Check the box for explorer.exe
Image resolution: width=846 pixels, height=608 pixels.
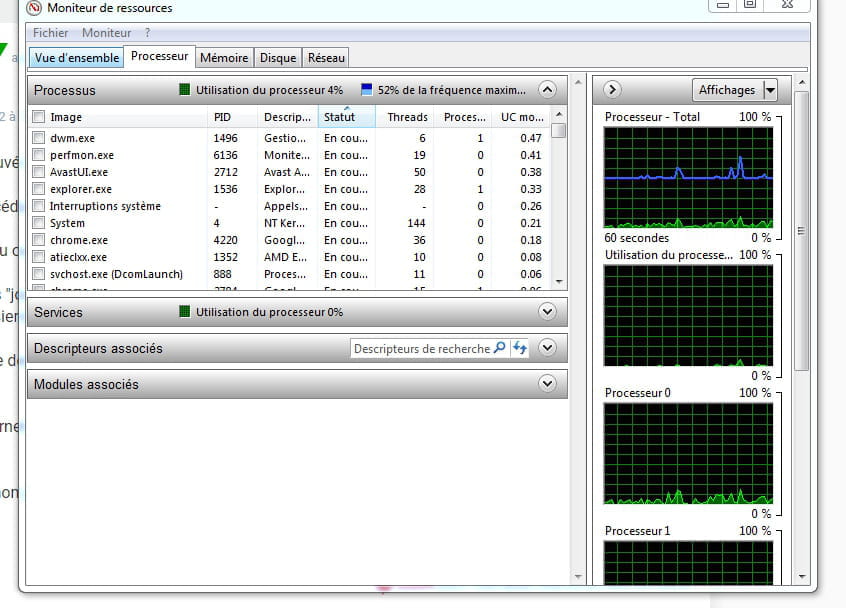[x=38, y=189]
